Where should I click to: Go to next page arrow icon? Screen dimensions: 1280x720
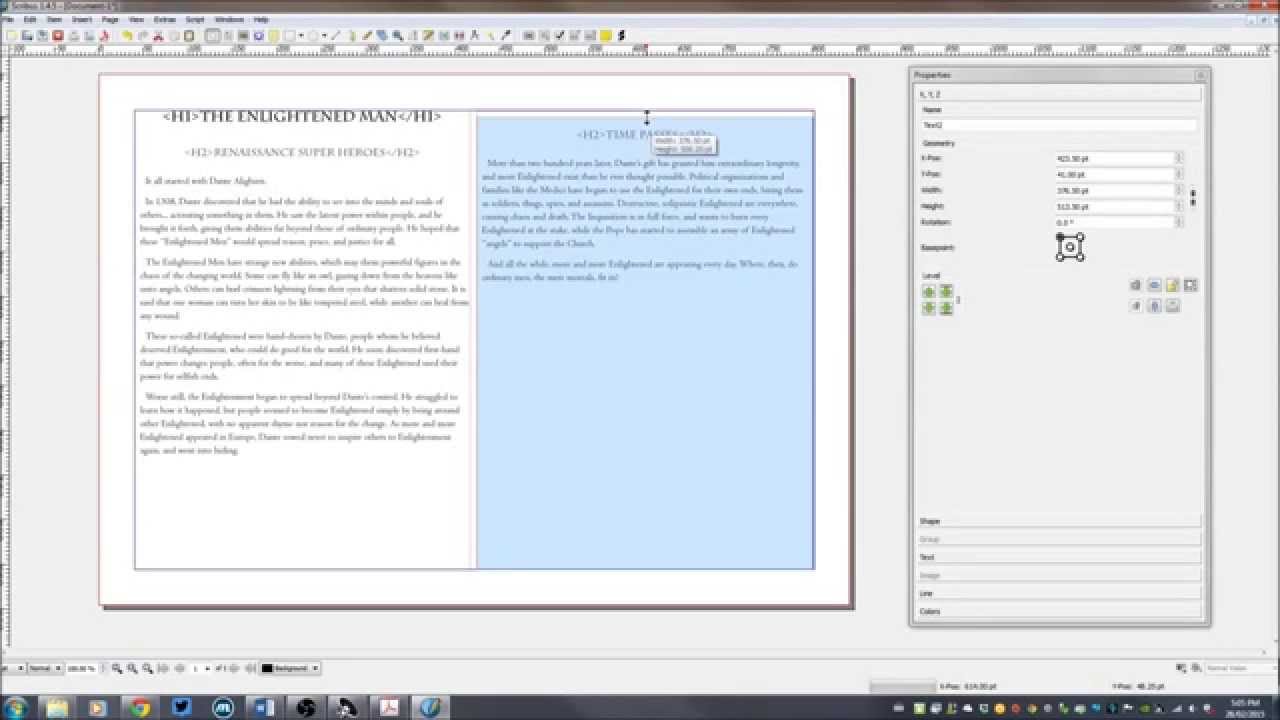pyautogui.click(x=233, y=668)
